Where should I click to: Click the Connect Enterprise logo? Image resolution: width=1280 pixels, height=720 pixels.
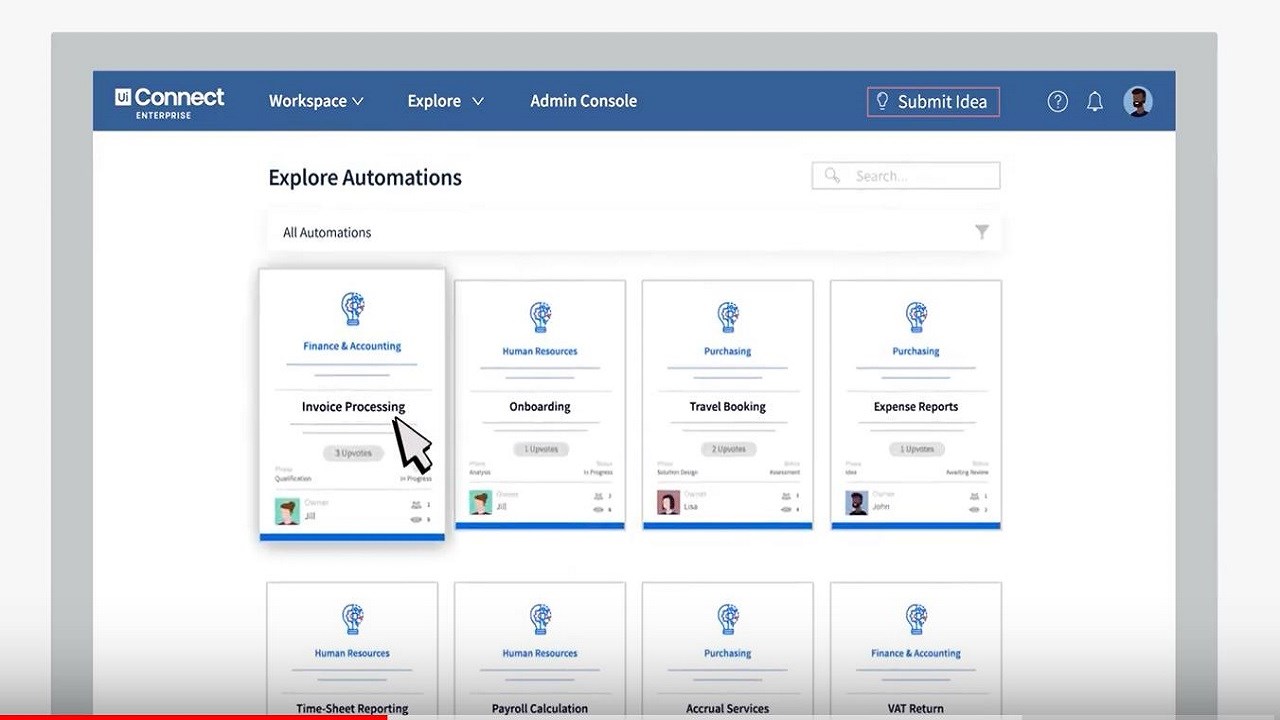pos(169,102)
